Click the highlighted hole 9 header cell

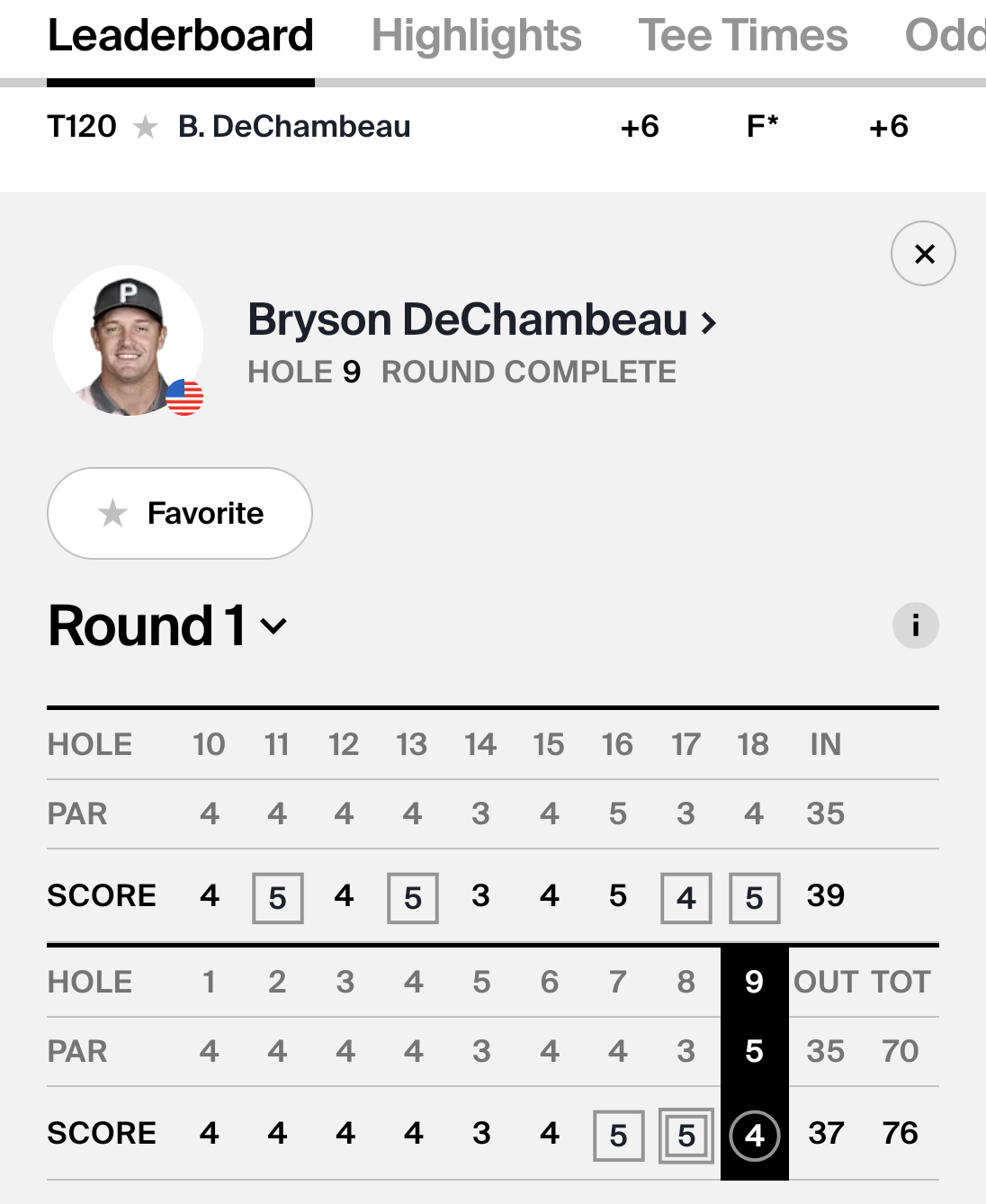pos(755,982)
